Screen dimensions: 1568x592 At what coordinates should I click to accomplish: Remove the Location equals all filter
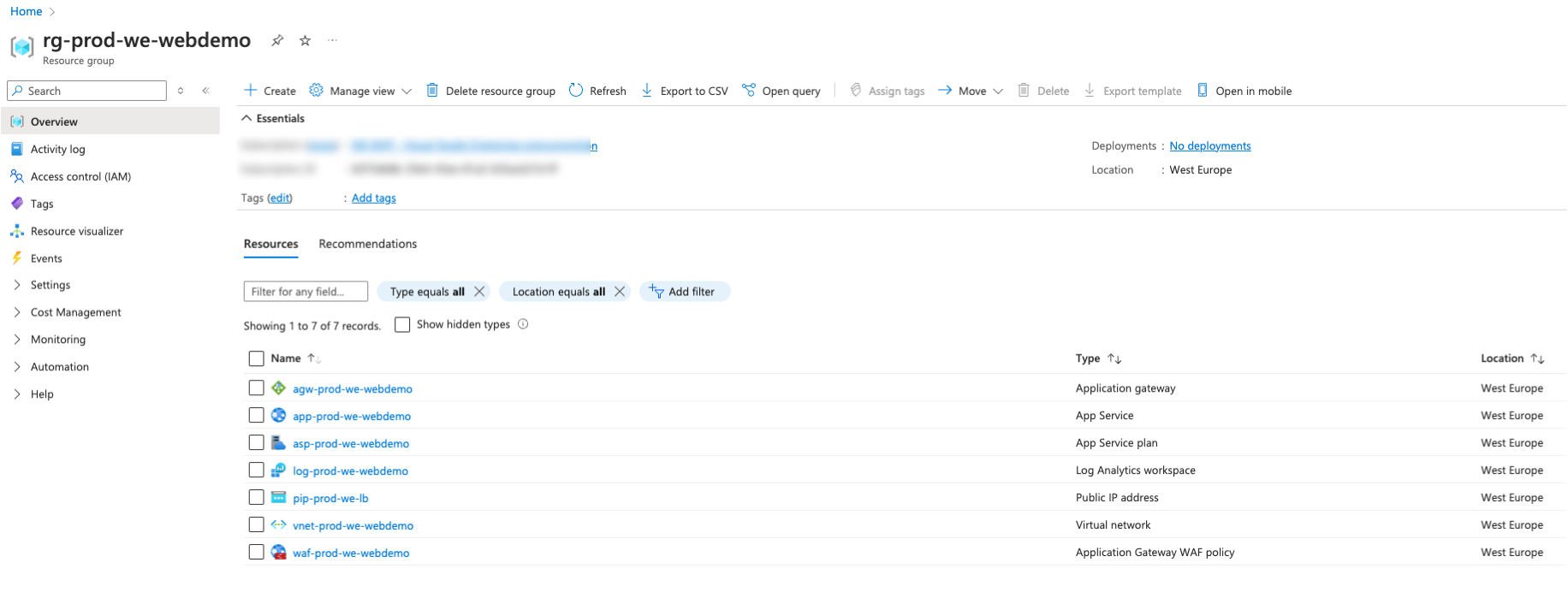click(x=620, y=292)
